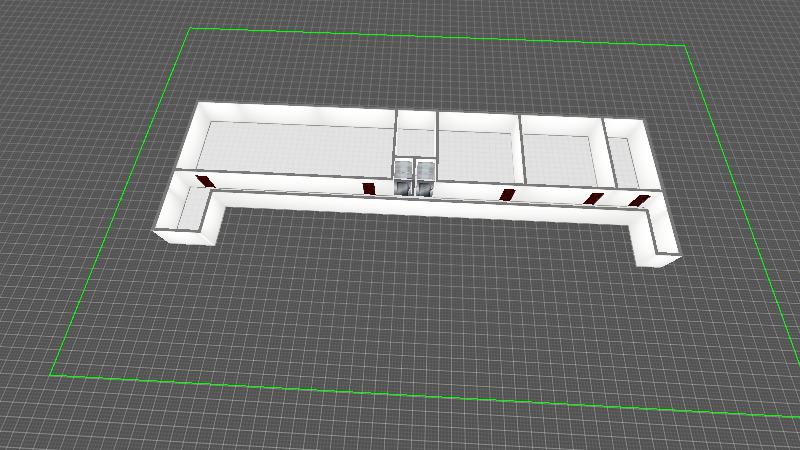Click the first door right of the elevators

[507, 194]
